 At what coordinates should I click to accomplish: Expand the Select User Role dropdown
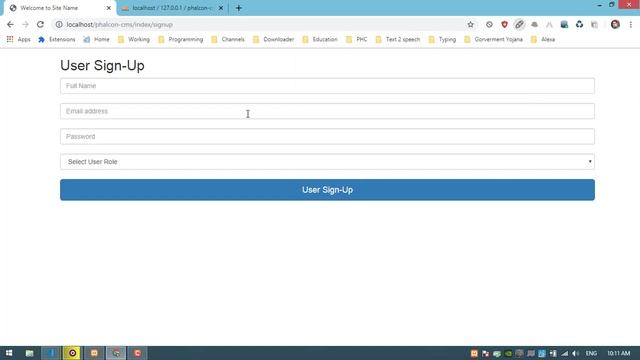tap(327, 162)
